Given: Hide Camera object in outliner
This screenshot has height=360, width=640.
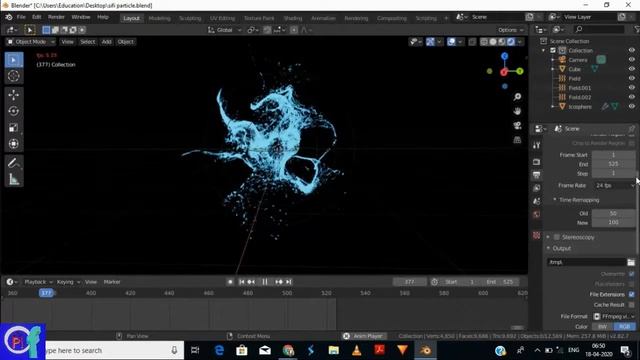Looking at the screenshot, I should [x=631, y=60].
